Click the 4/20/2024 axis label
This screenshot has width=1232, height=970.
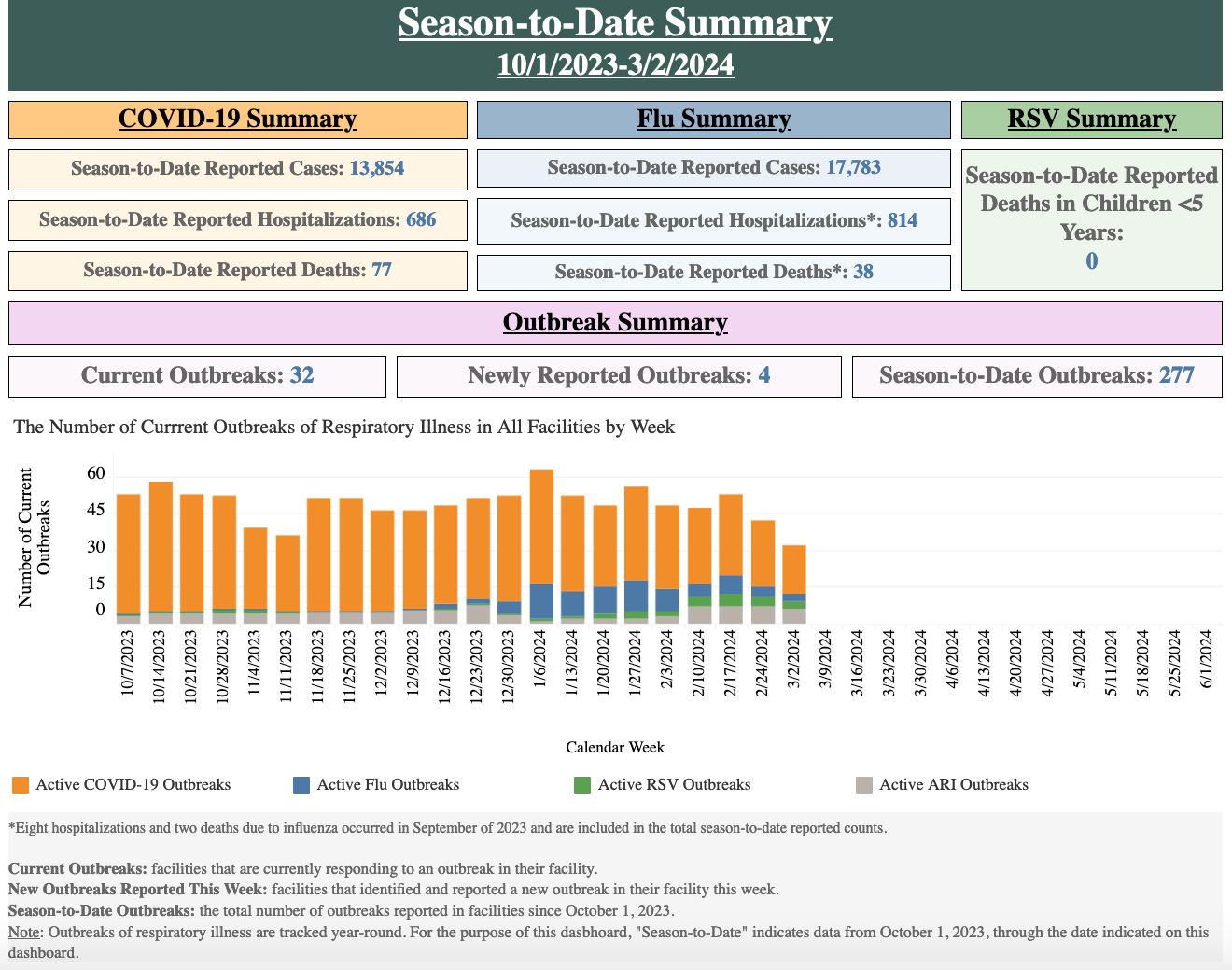[x=1016, y=664]
